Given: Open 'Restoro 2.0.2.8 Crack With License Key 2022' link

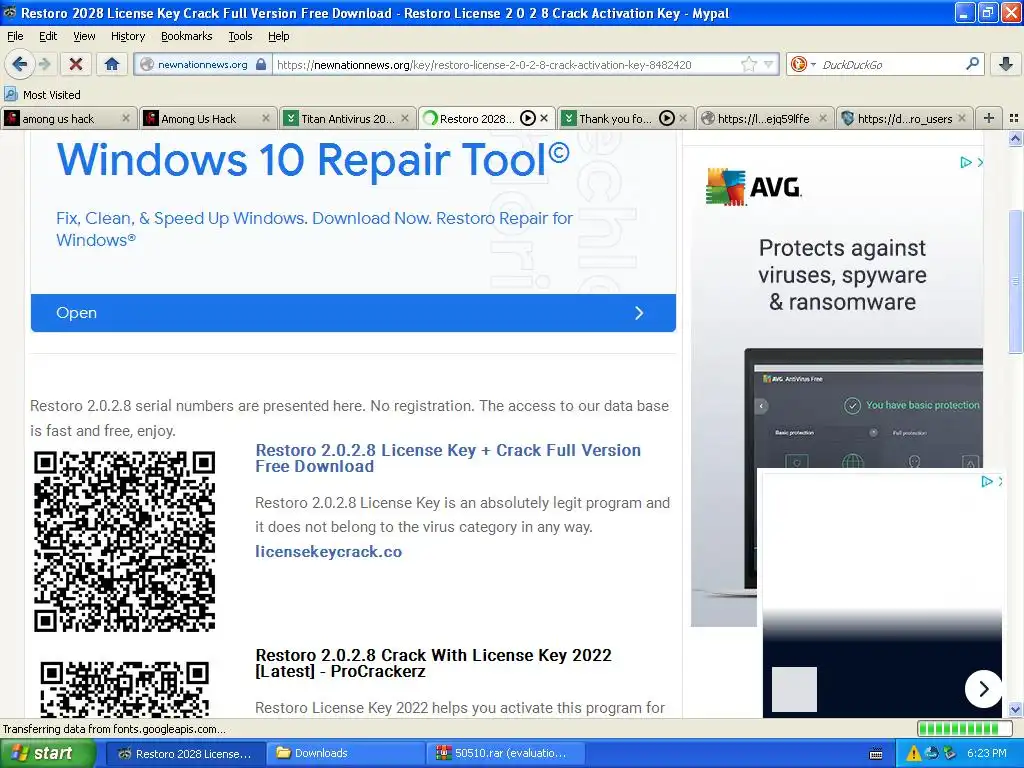Looking at the screenshot, I should [434, 663].
